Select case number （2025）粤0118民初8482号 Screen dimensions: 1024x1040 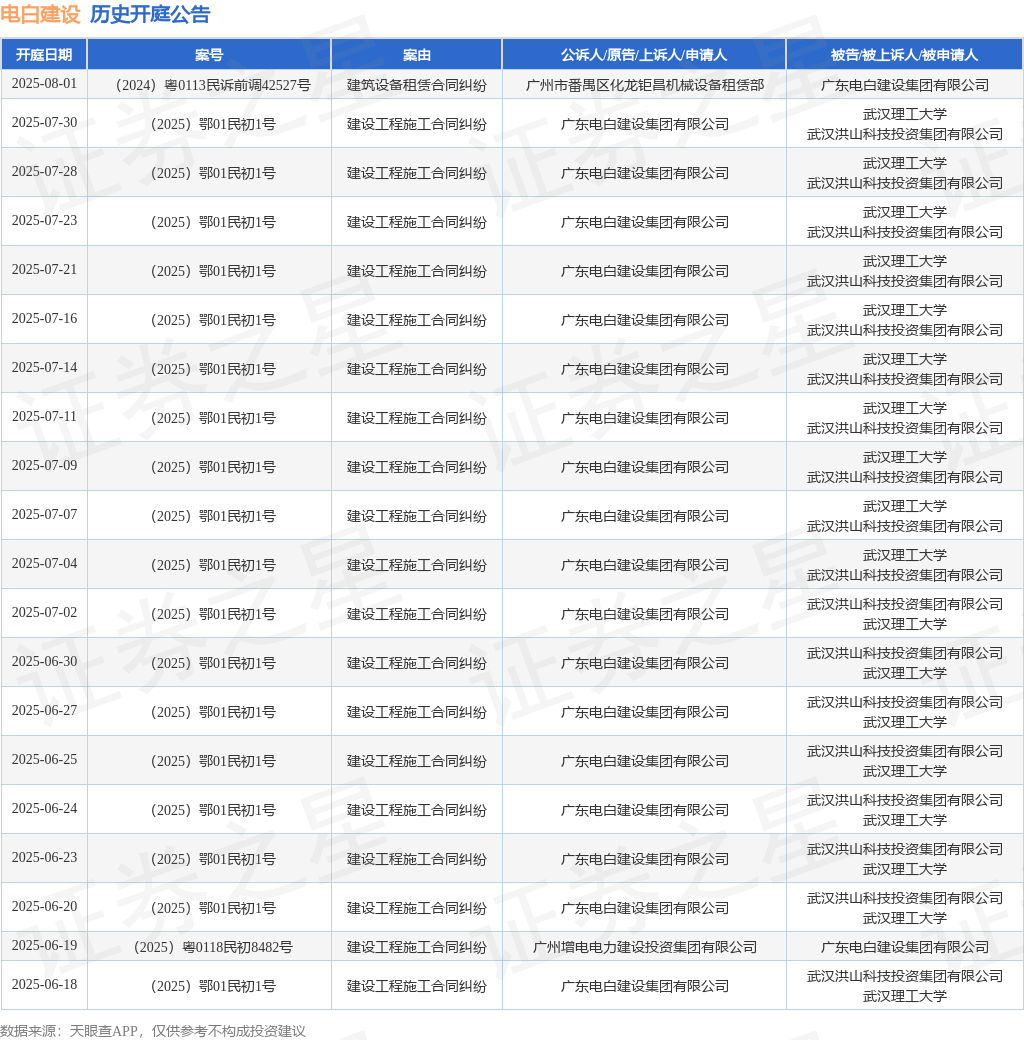(x=213, y=948)
